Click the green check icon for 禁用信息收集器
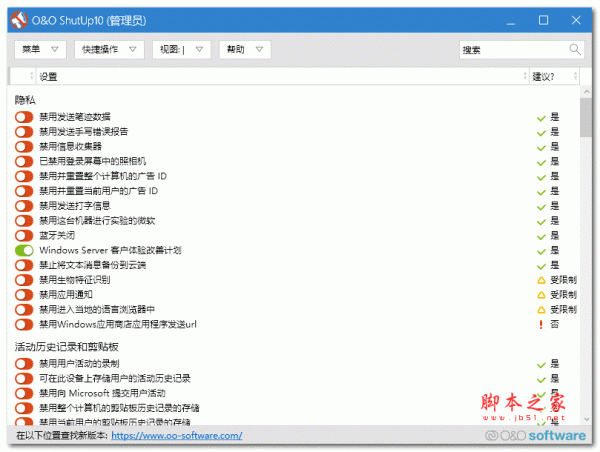Screen dimensions: 600x452 [x=541, y=148]
